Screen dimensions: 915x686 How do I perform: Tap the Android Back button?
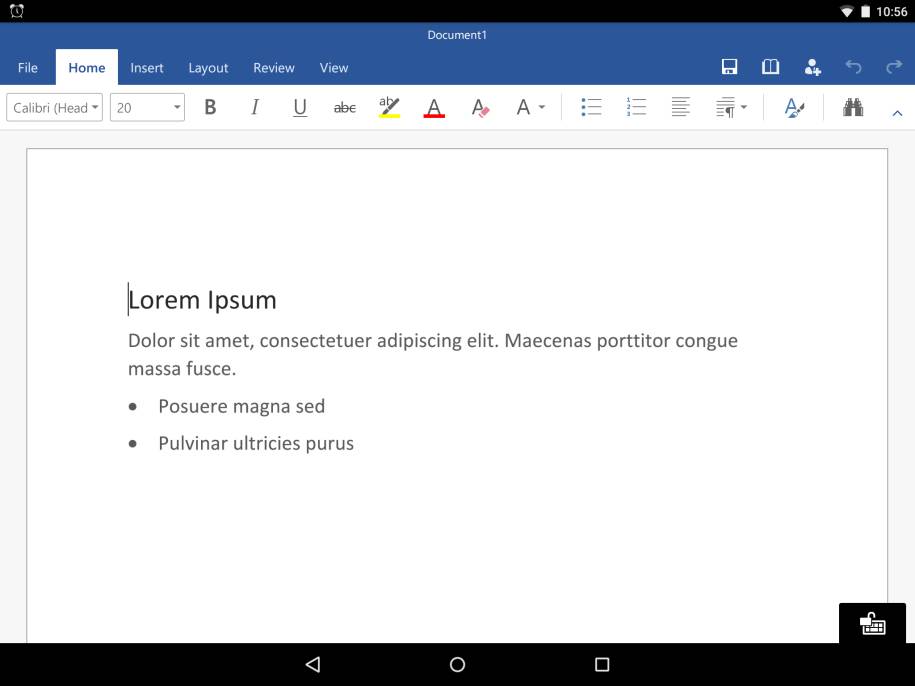(x=313, y=664)
